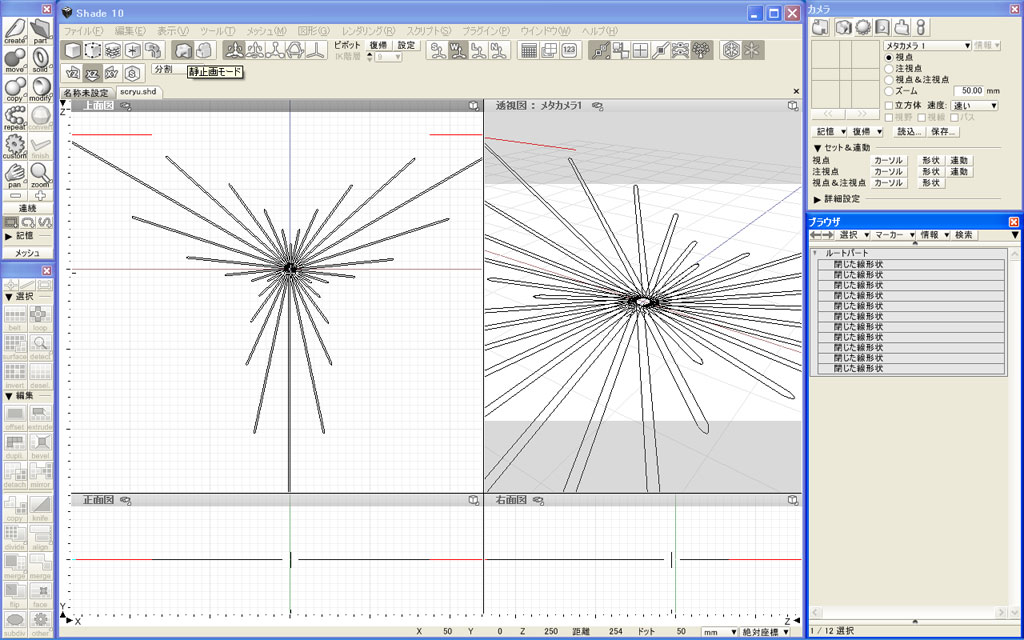Screen dimensions: 1024x640
Task: Collapse the セット＆連動 section
Action: tap(817, 148)
